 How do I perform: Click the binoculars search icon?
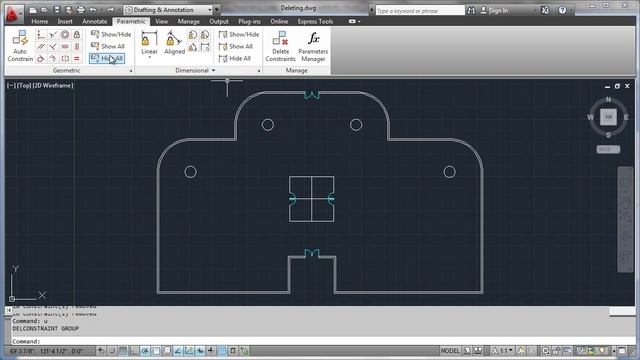click(471, 10)
